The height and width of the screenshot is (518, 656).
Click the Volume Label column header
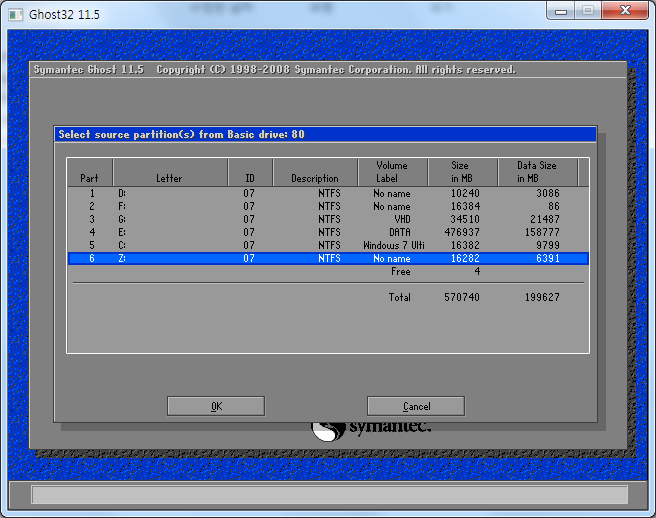[392, 172]
